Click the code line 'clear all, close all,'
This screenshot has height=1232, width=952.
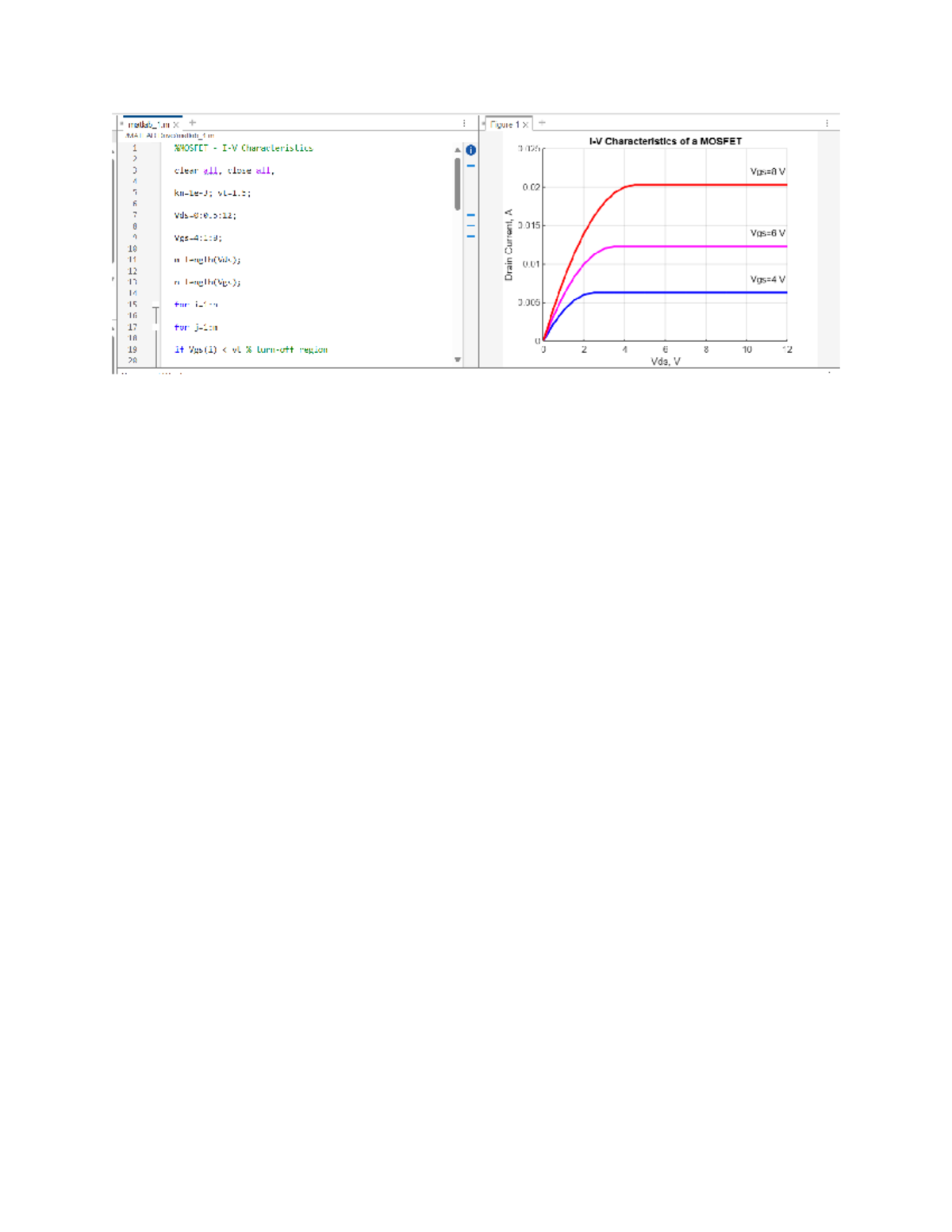(x=225, y=171)
